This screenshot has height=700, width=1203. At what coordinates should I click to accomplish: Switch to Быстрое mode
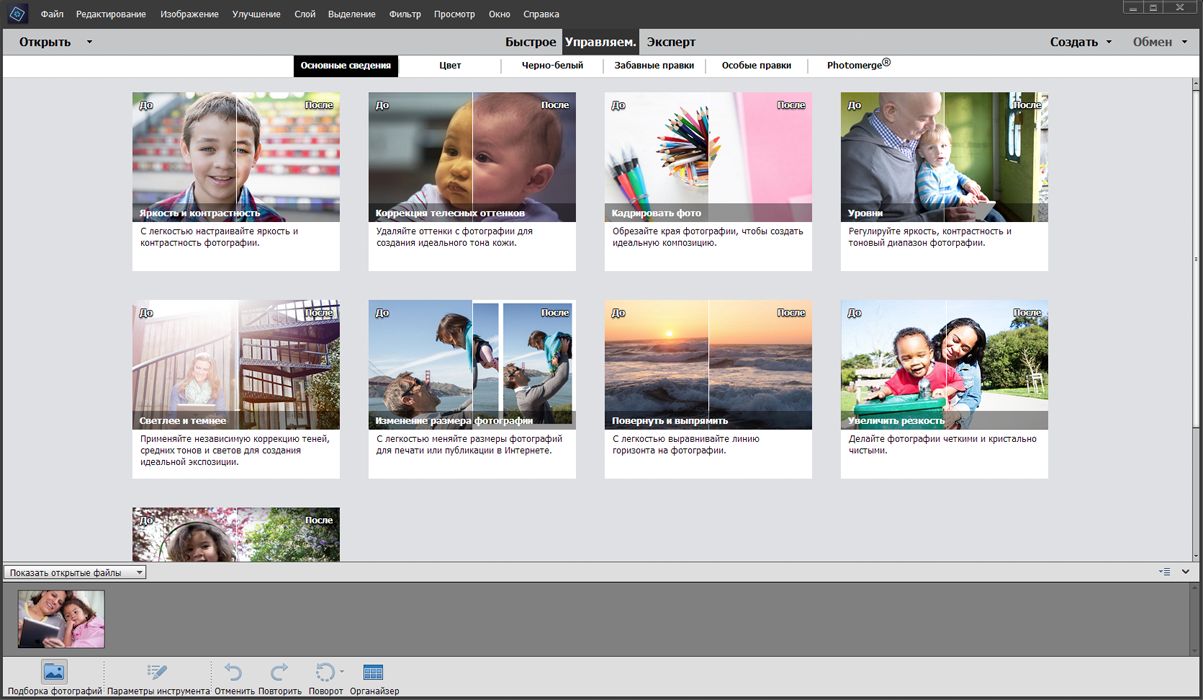(531, 42)
